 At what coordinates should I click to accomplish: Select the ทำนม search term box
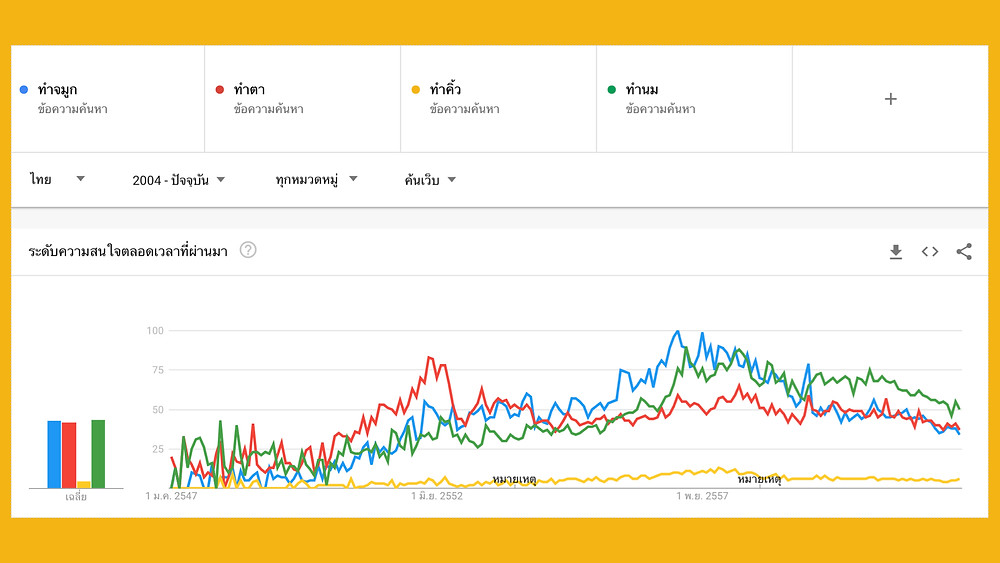tap(695, 99)
